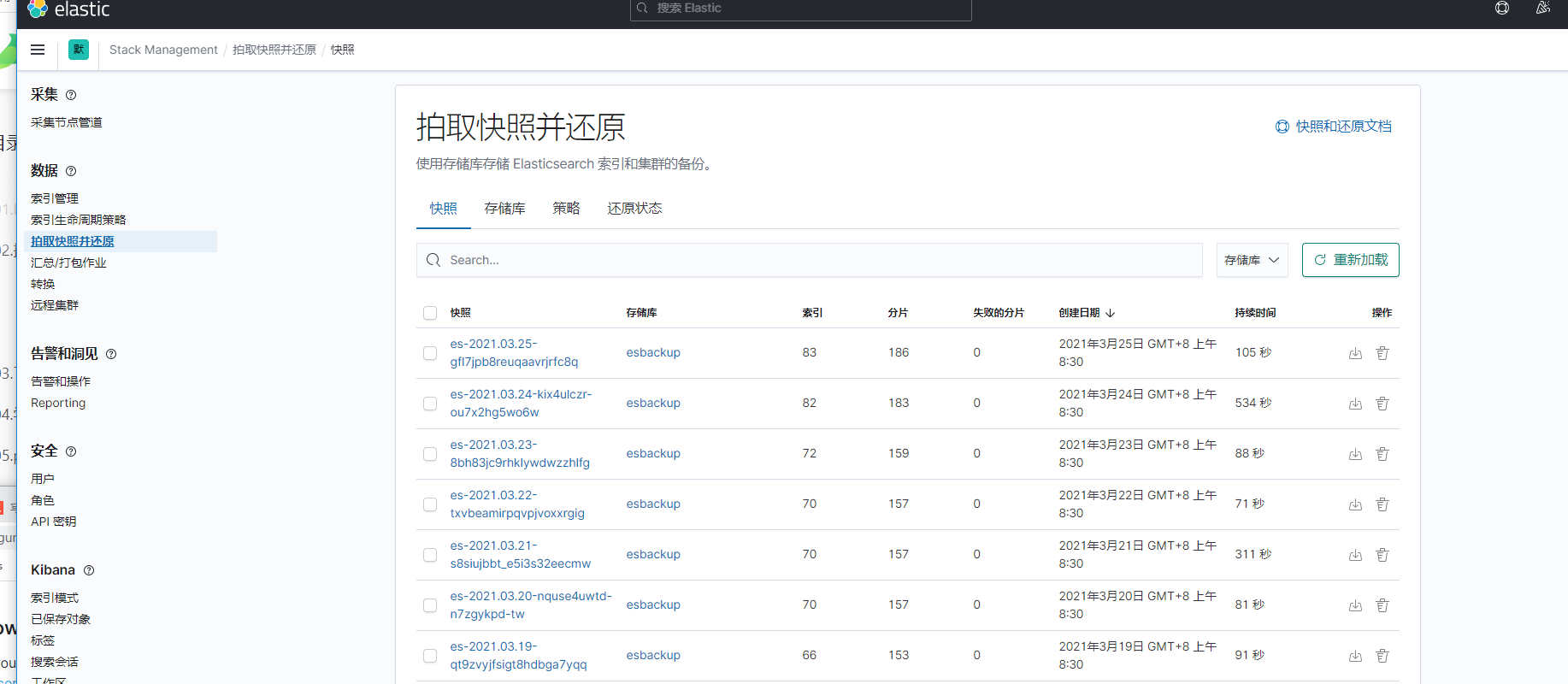
Task: Delete snapshot es-2021.03.19
Action: tap(1382, 656)
